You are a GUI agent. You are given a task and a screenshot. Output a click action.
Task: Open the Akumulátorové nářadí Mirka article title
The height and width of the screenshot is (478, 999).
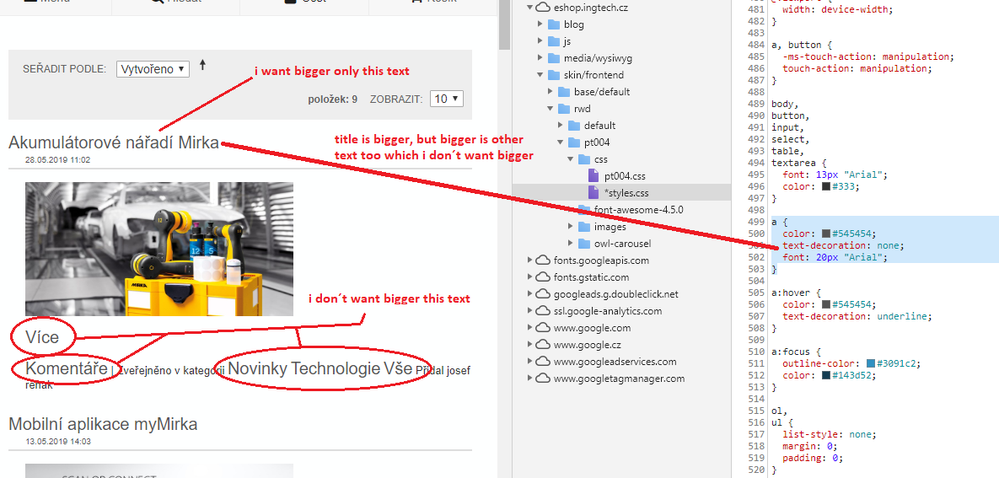[114, 144]
